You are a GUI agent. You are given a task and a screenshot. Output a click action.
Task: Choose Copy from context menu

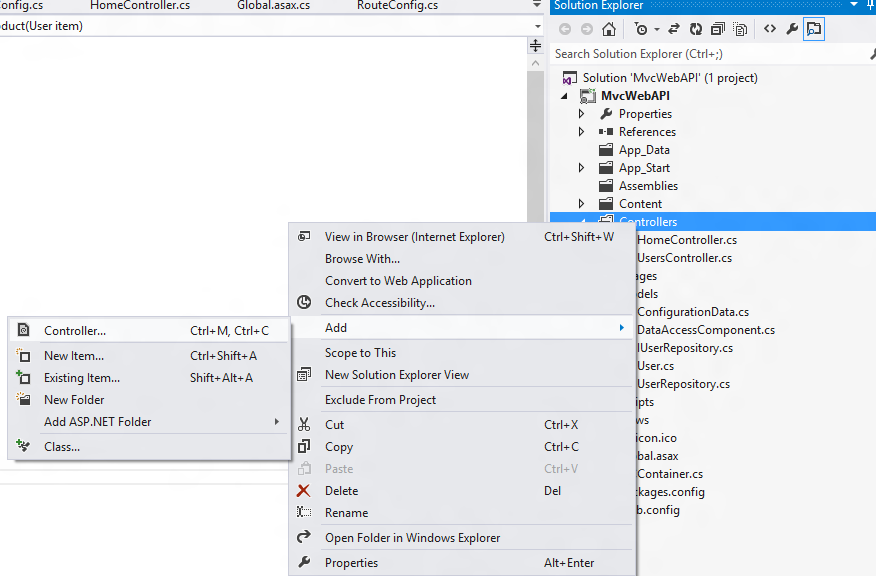point(462,447)
